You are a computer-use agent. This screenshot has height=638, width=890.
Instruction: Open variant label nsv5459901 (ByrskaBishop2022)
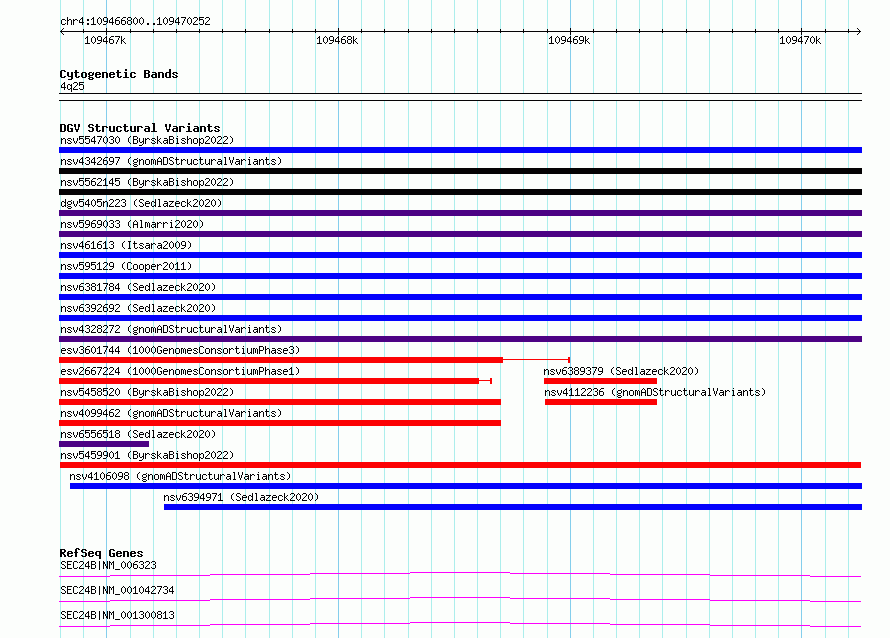coord(147,455)
